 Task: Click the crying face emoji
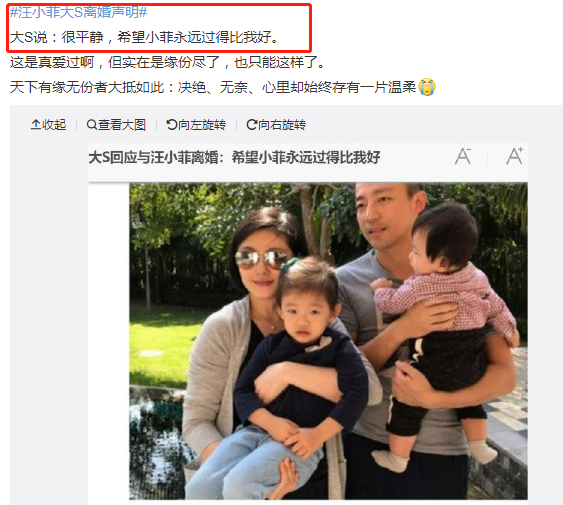427,87
